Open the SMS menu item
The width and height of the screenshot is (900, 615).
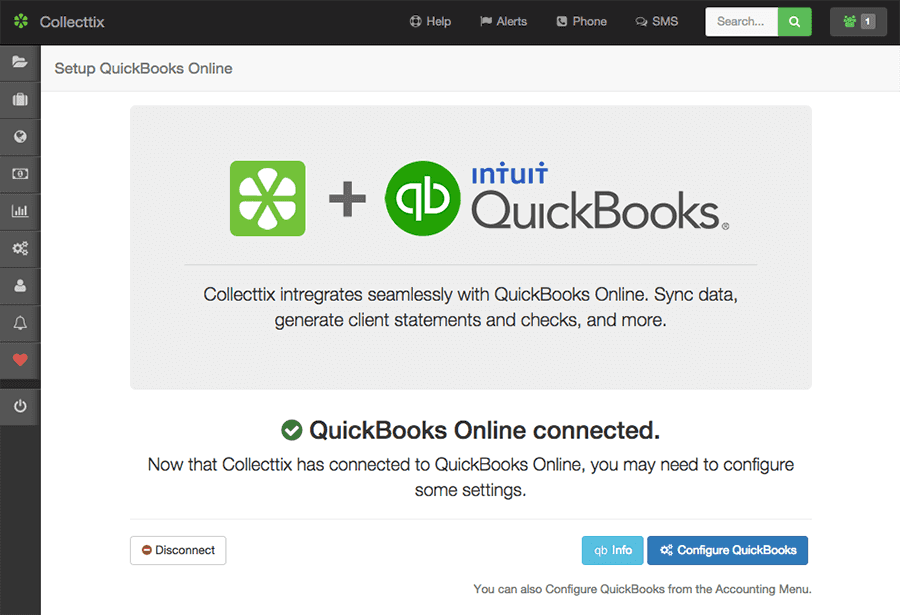point(657,22)
